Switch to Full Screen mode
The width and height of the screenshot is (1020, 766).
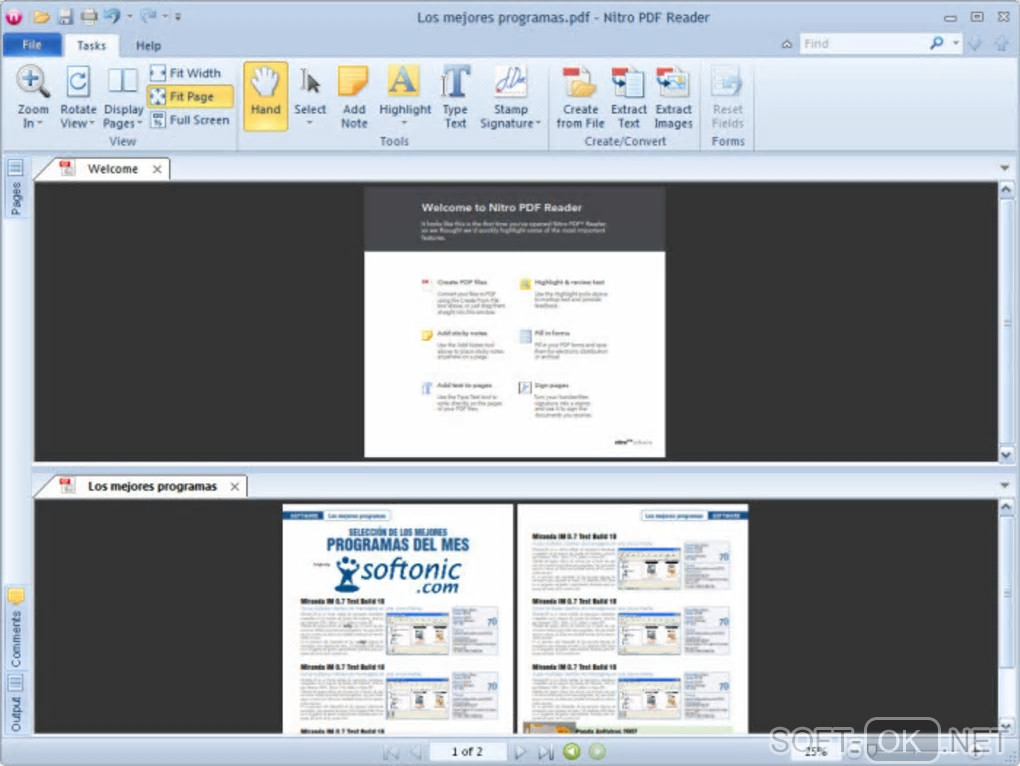pos(190,120)
